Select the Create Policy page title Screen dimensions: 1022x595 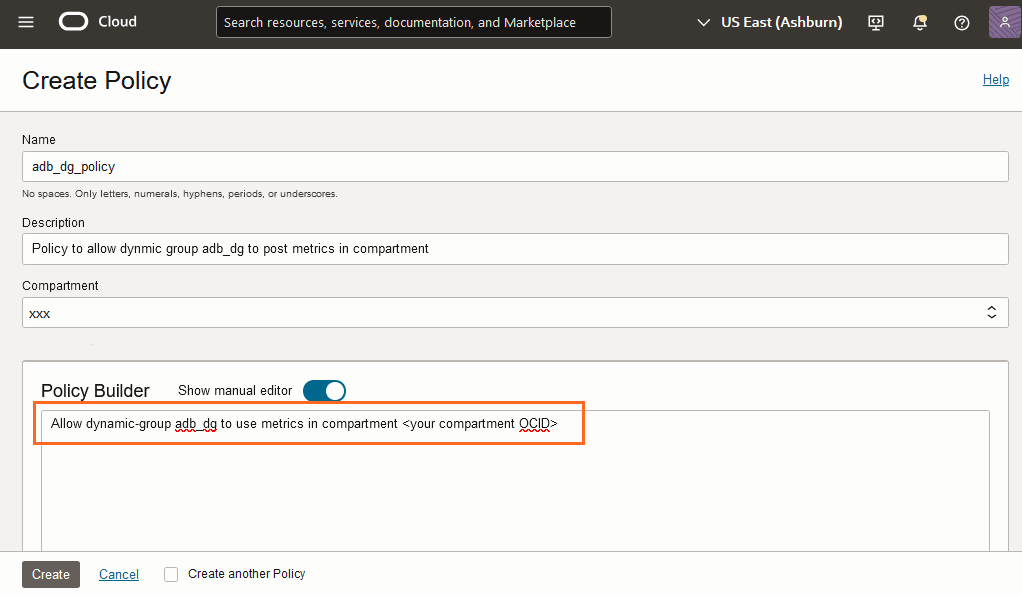96,80
